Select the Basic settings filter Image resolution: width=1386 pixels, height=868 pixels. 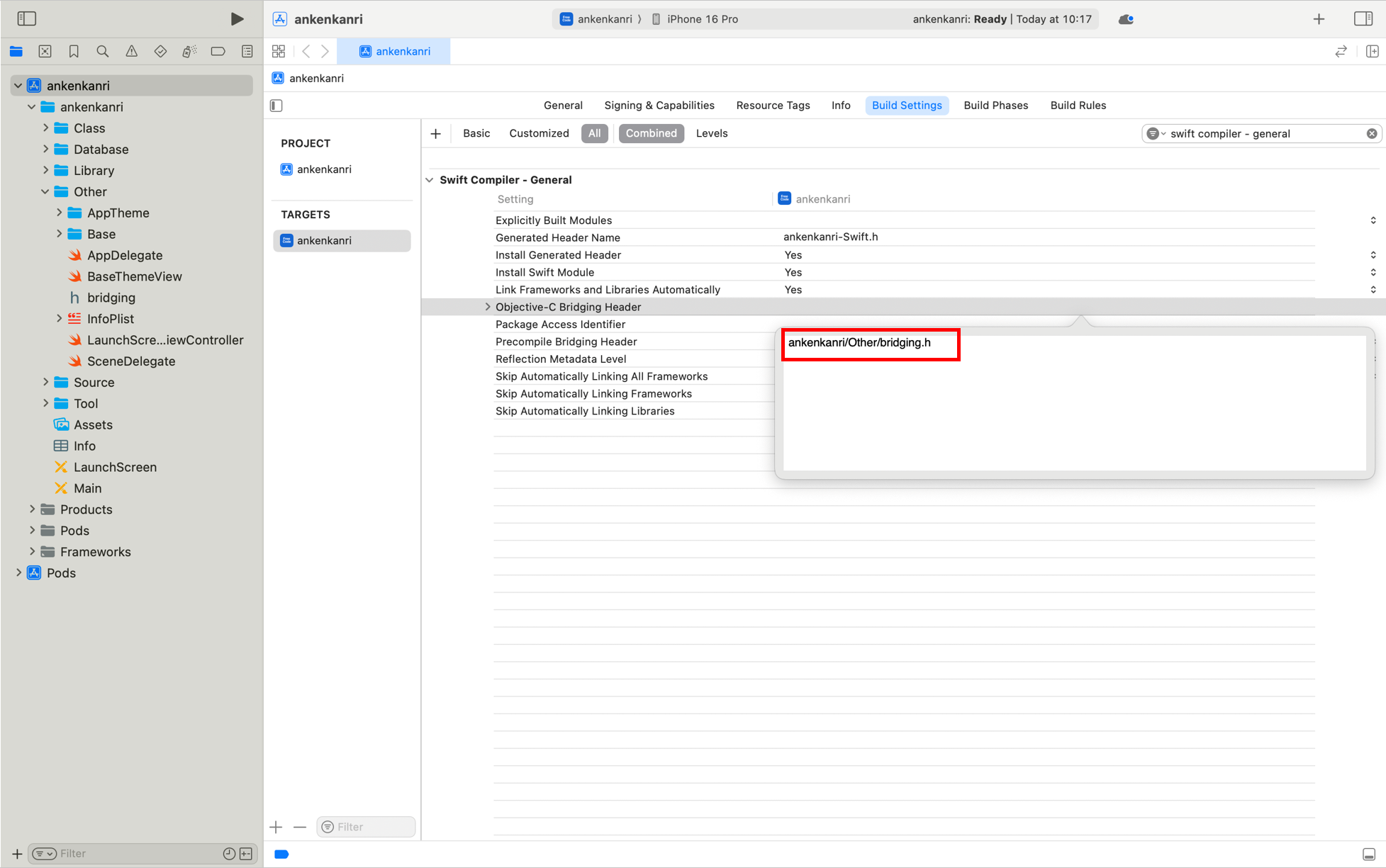476,133
